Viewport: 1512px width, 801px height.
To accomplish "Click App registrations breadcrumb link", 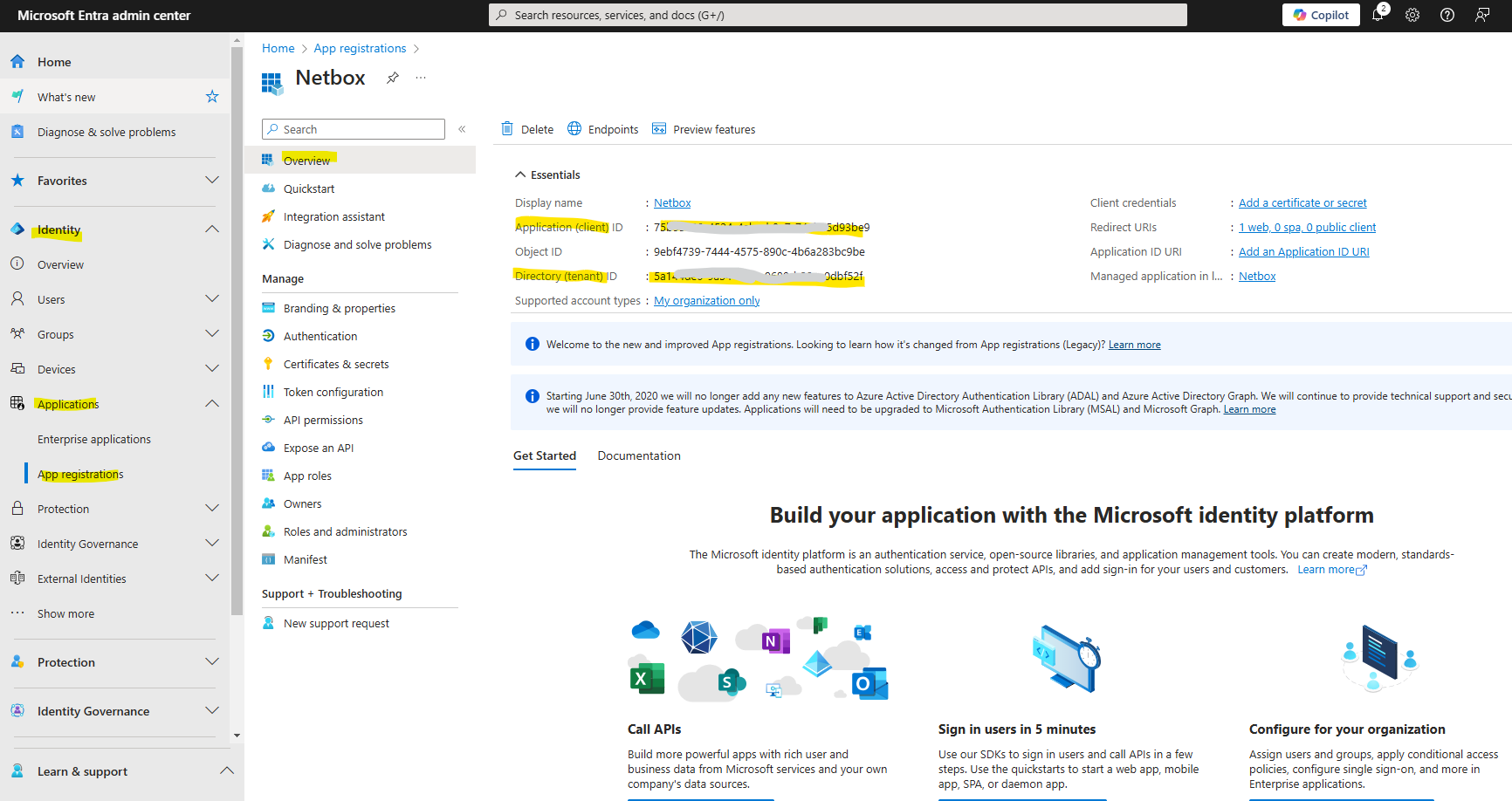I will pos(360,48).
